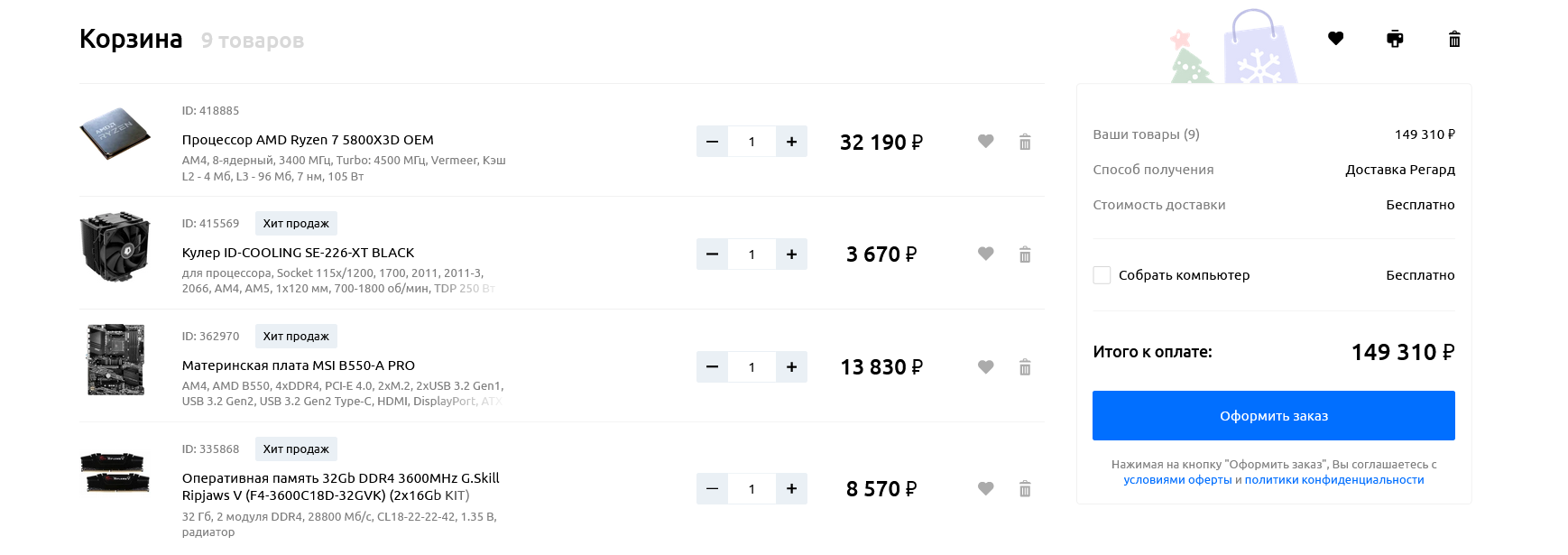1568x555 pixels.
Task: Click the MSI B550-A PRO motherboard thumbnail
Action: [x=115, y=359]
